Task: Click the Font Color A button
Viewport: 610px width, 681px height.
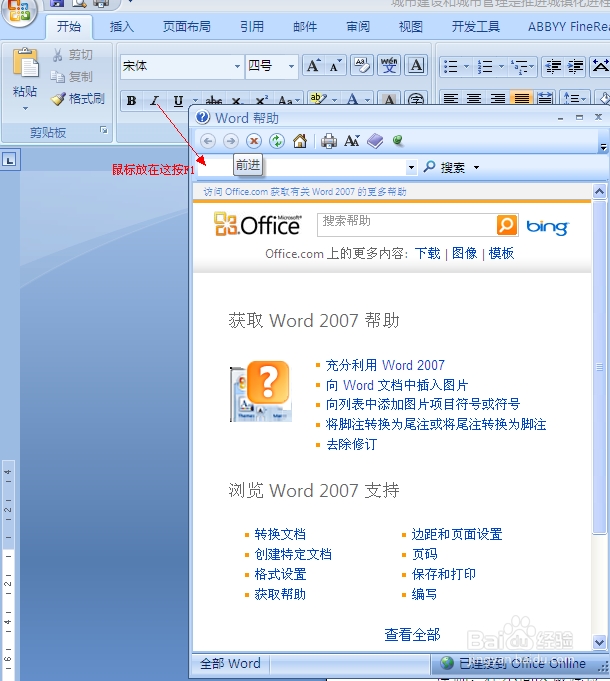Action: (x=353, y=99)
